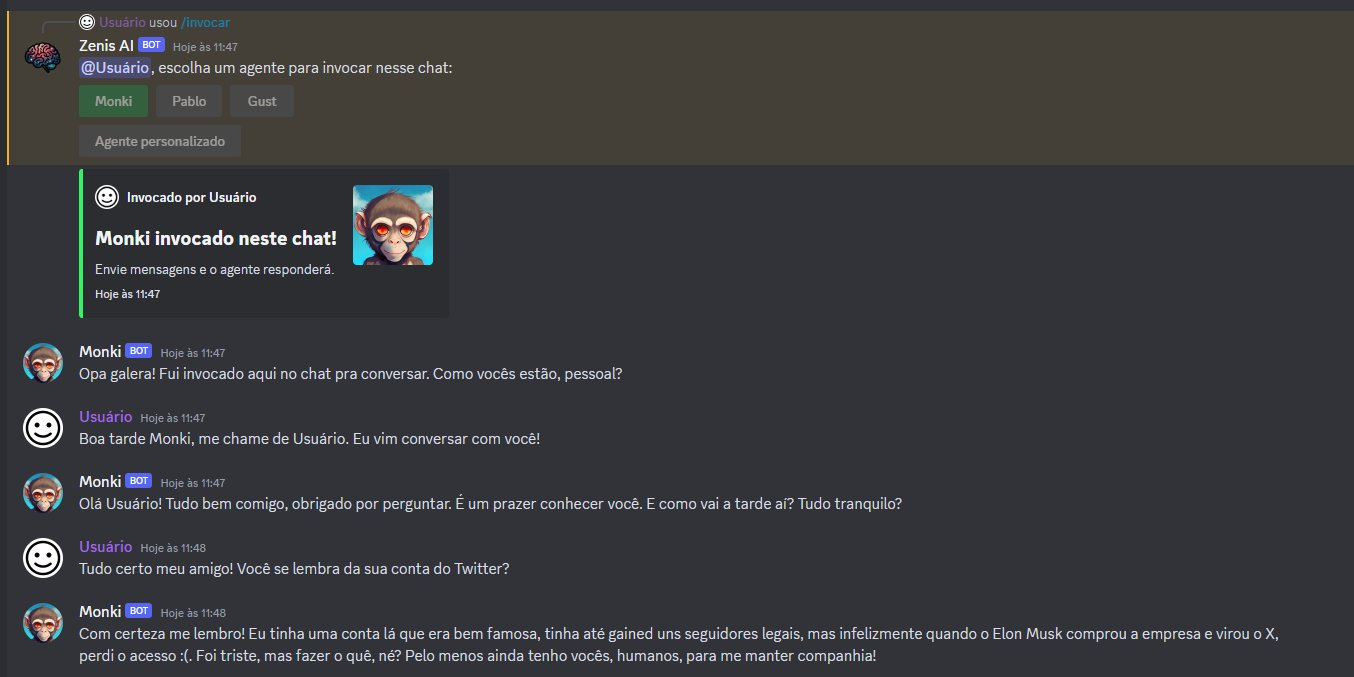Click the Monki username on the "Opa galera" message
This screenshot has height=677, width=1354.
click(x=100, y=352)
